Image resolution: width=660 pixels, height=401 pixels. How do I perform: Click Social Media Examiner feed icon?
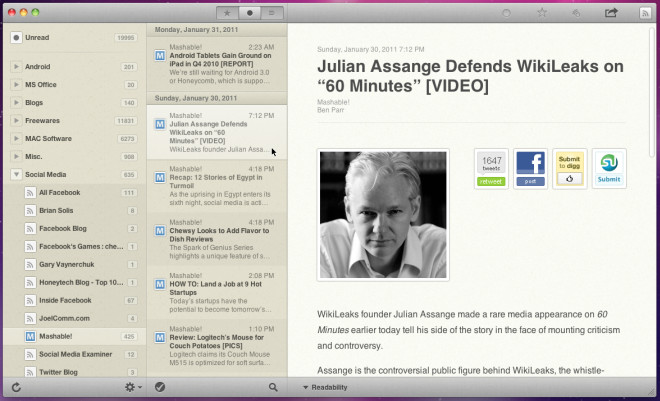[30, 354]
